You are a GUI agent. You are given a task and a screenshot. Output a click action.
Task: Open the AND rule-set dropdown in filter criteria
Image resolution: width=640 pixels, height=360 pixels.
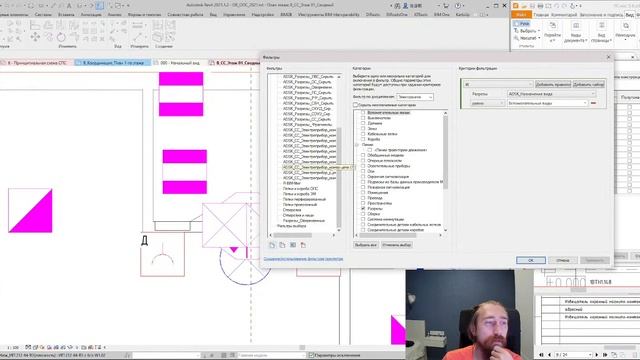coord(498,84)
